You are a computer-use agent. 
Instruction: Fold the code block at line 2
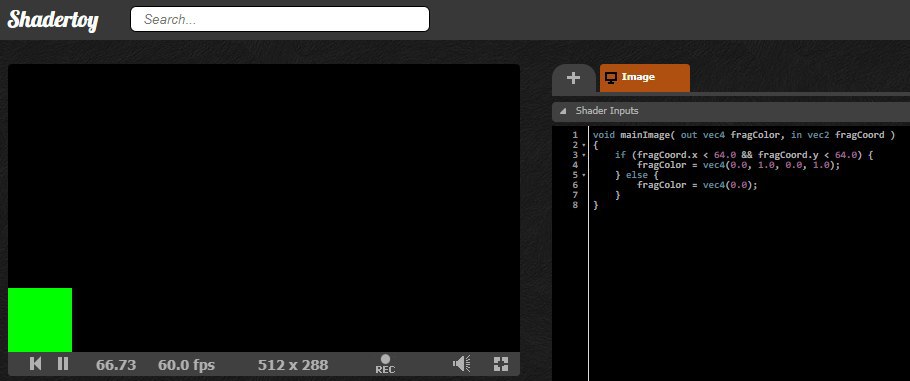click(584, 145)
